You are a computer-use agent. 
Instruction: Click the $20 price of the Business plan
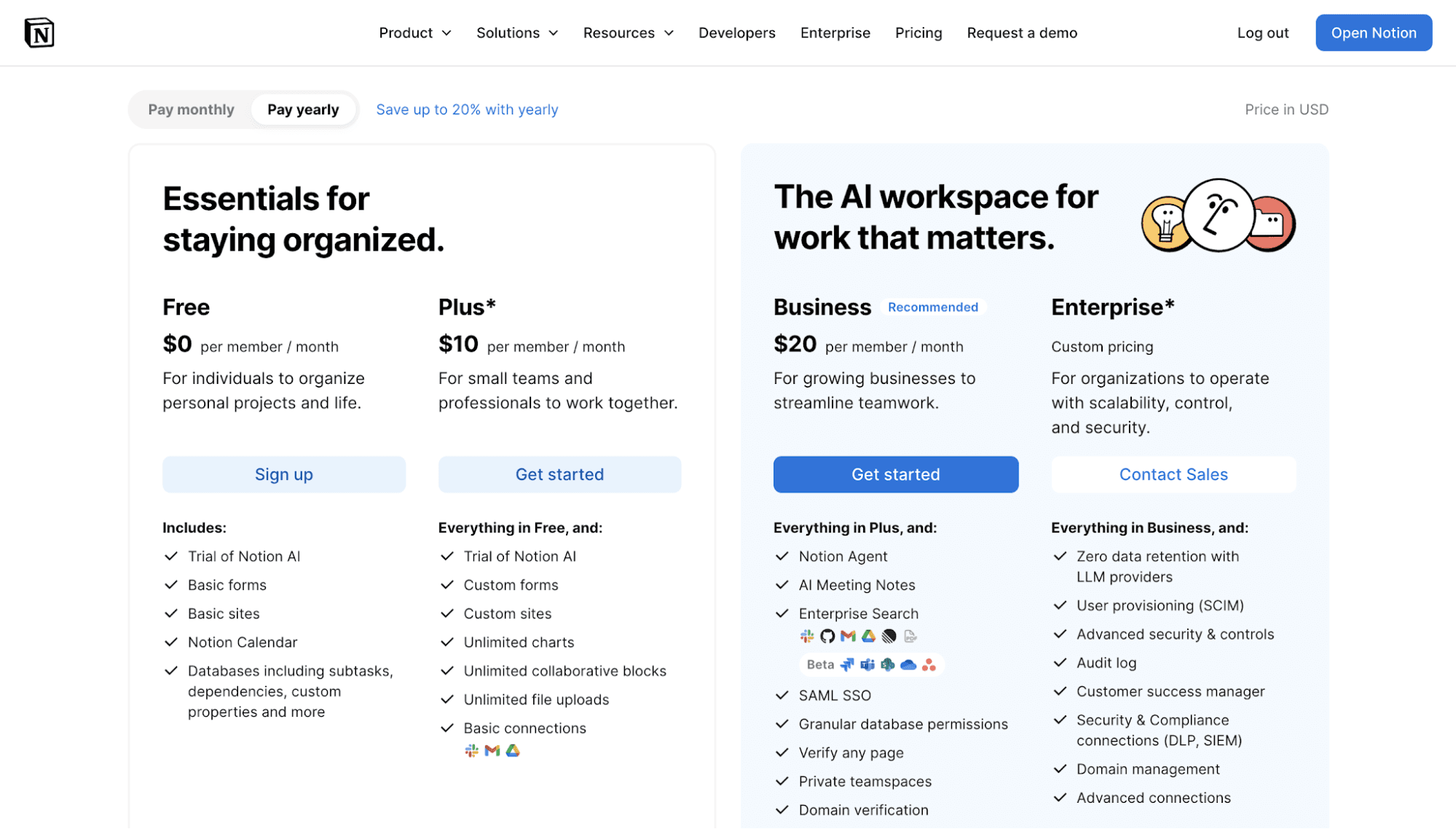coord(795,344)
